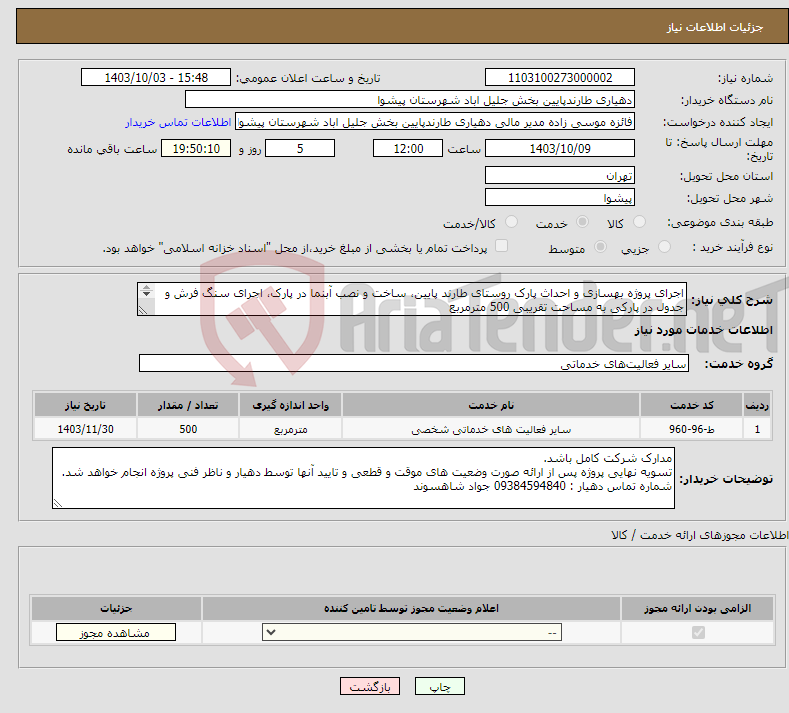This screenshot has width=789, height=713.
Task: Click the تاریخ نیاز column header
Action: tap(86, 405)
